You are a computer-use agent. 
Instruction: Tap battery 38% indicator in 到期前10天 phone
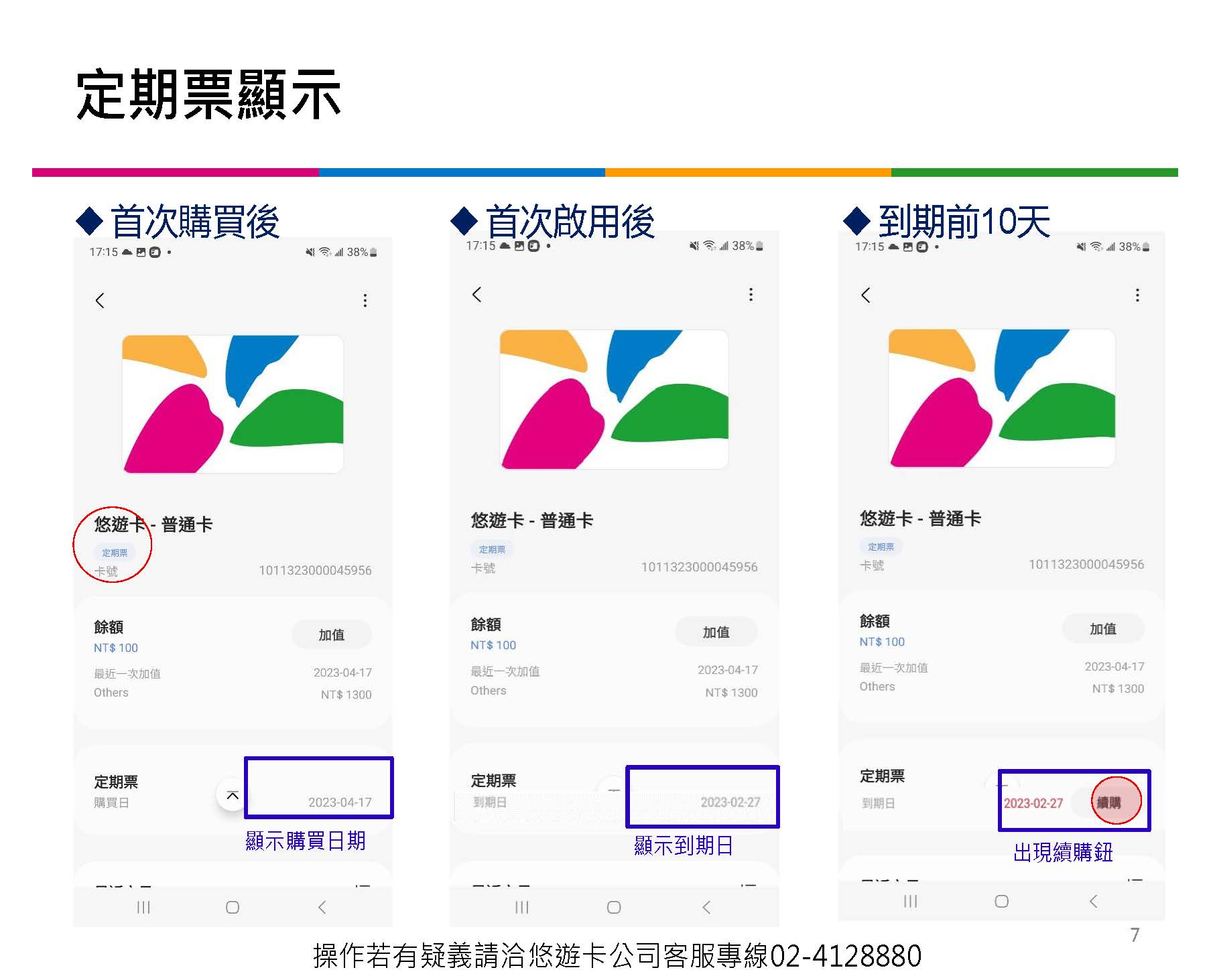(x=1134, y=247)
